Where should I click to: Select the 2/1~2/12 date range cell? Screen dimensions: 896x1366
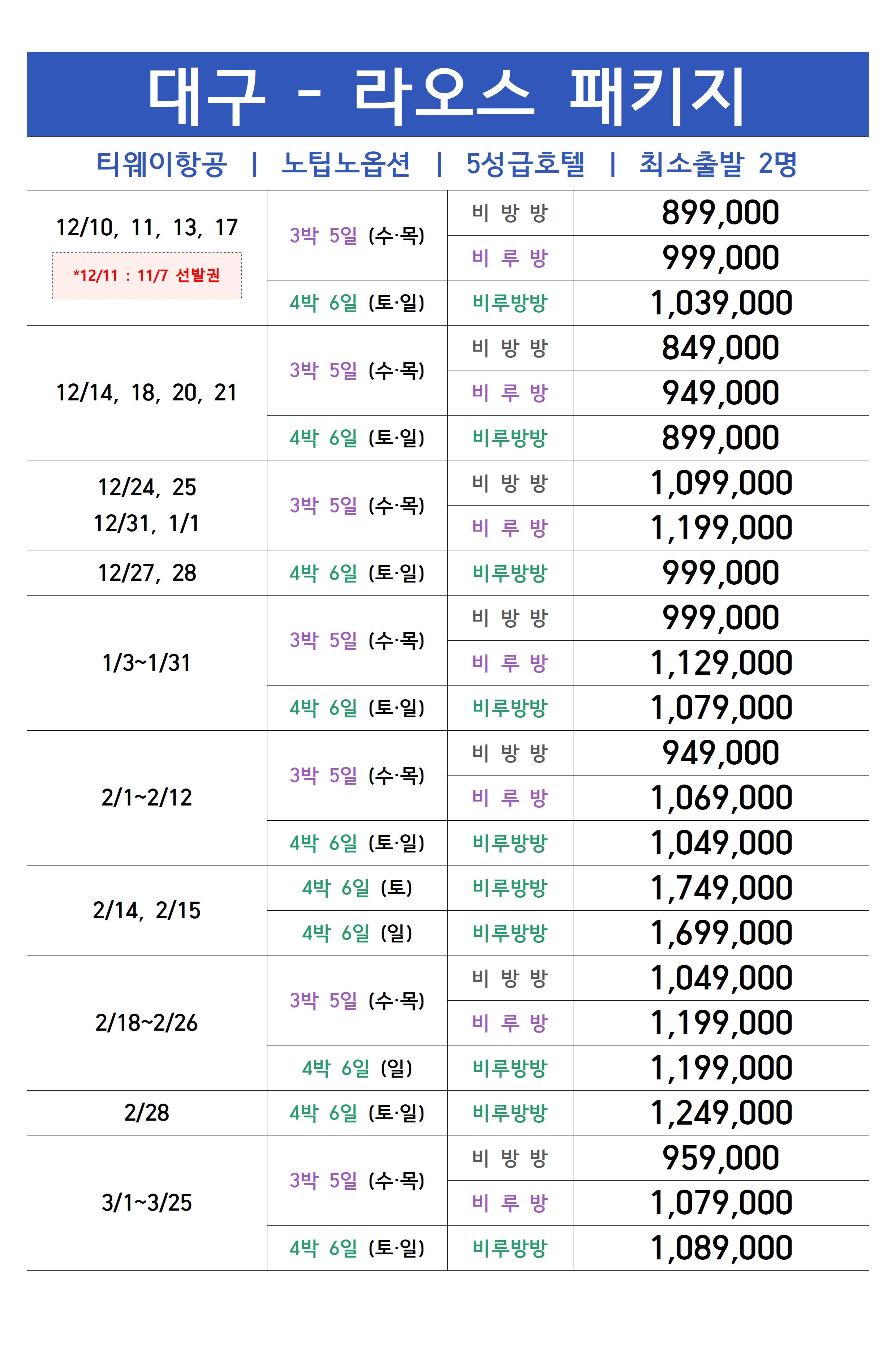pyautogui.click(x=147, y=798)
